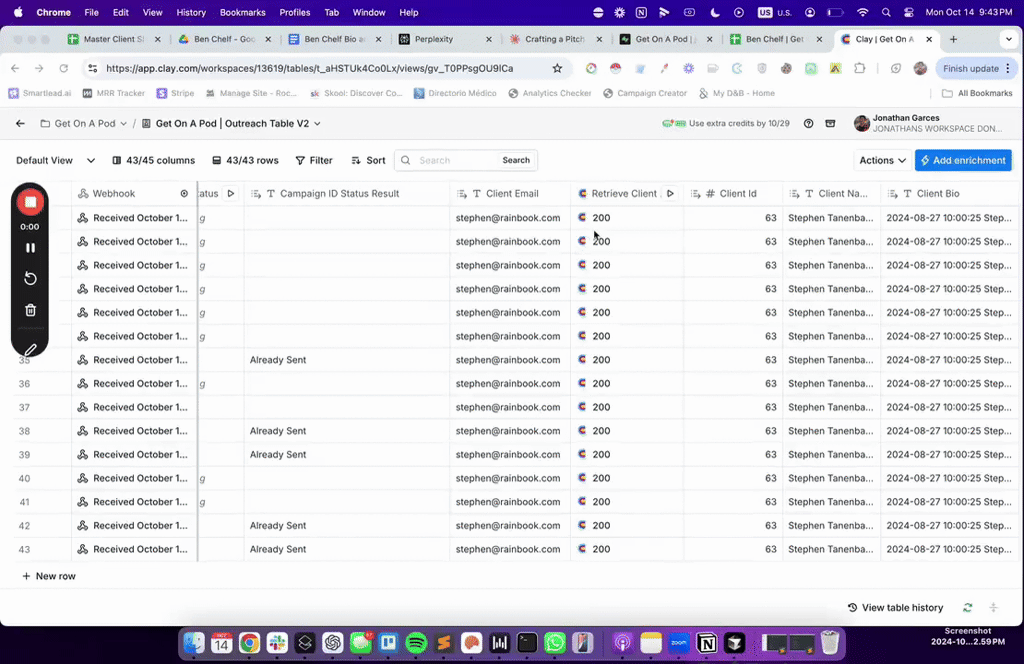The height and width of the screenshot is (664, 1024).
Task: Delete the recording using the trash icon
Action: [x=30, y=311]
